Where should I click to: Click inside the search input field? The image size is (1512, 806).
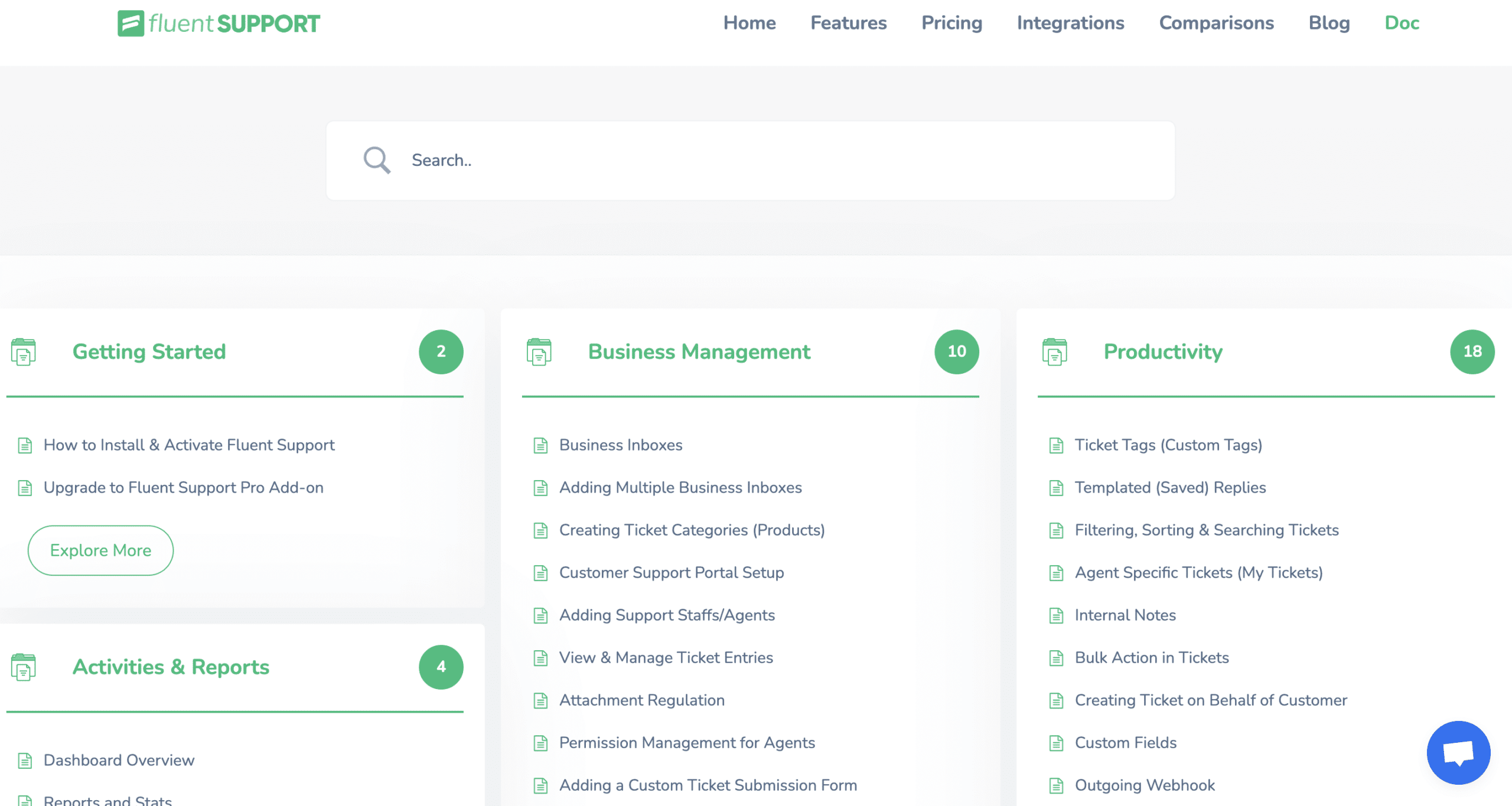click(x=650, y=159)
